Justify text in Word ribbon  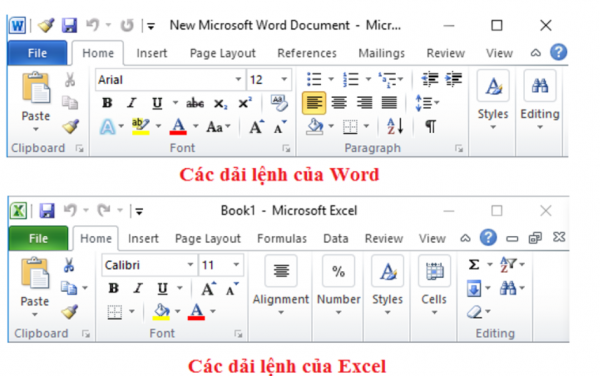point(389,103)
